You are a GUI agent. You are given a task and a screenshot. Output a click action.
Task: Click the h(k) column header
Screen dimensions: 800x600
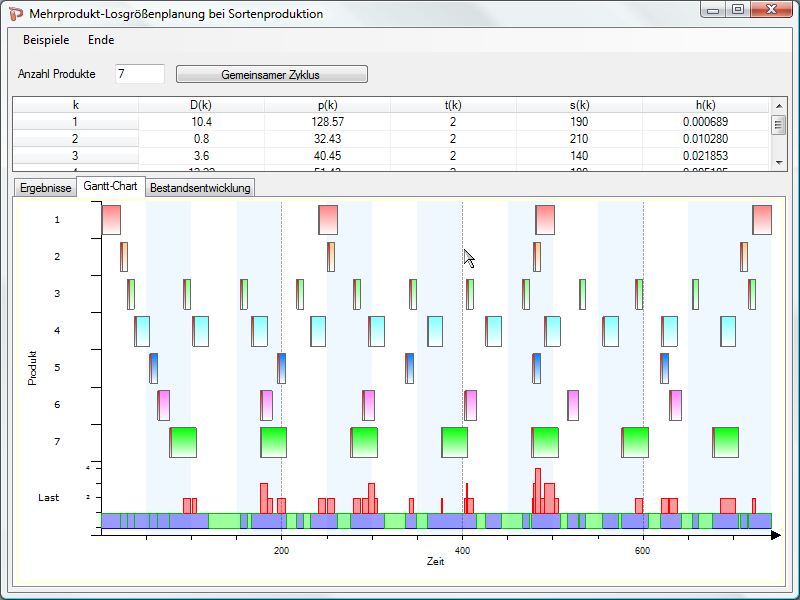pyautogui.click(x=705, y=104)
